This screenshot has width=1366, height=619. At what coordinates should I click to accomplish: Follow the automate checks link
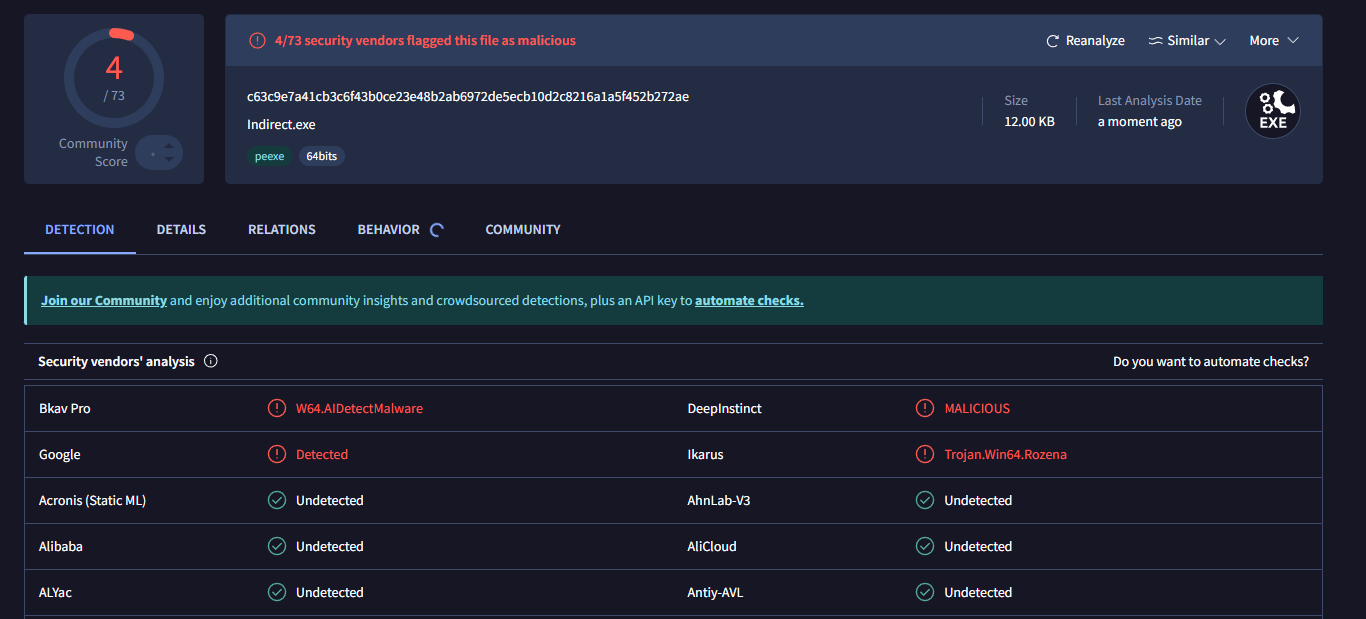click(x=749, y=300)
